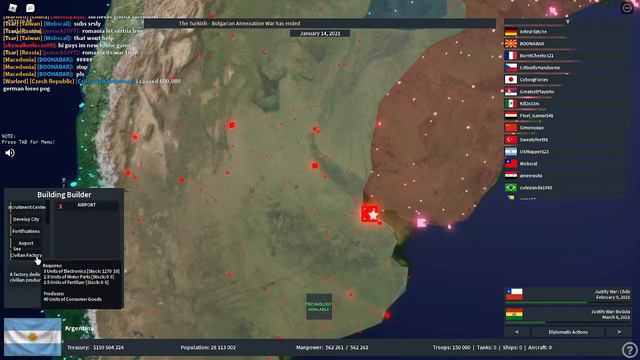Viewport: 640px width, 360px height.
Task: Collapse the player list chevron
Action: tap(567, 21)
